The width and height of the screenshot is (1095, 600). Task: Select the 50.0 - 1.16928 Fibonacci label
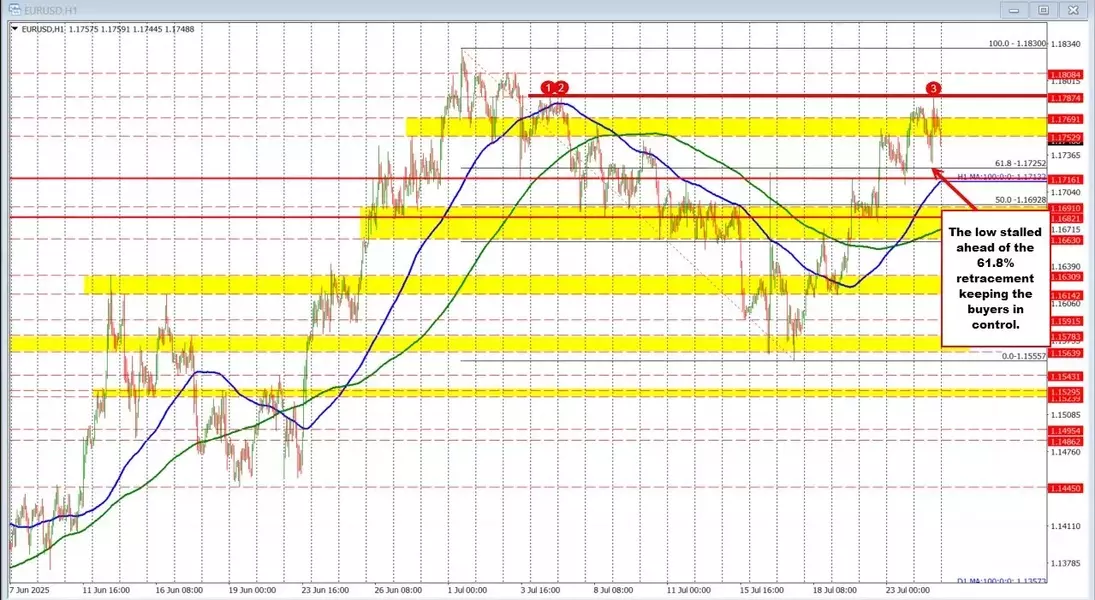pos(1018,201)
